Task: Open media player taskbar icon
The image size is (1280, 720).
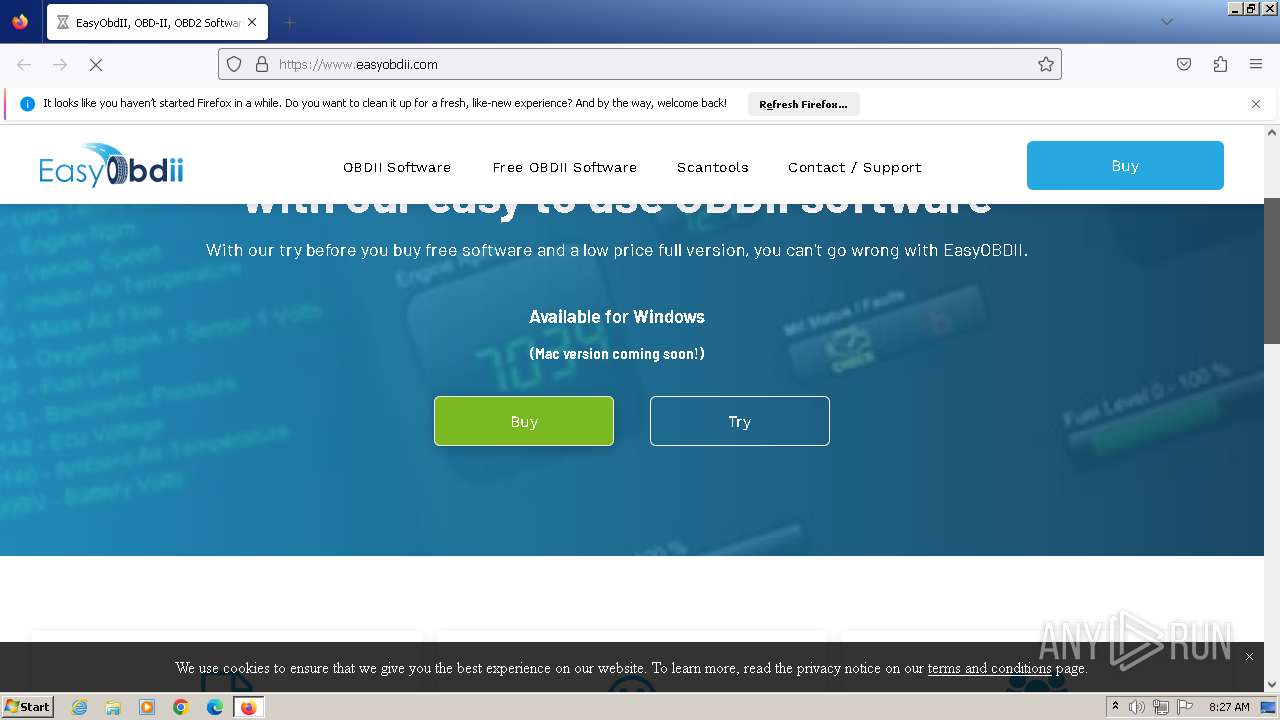Action: 147,707
